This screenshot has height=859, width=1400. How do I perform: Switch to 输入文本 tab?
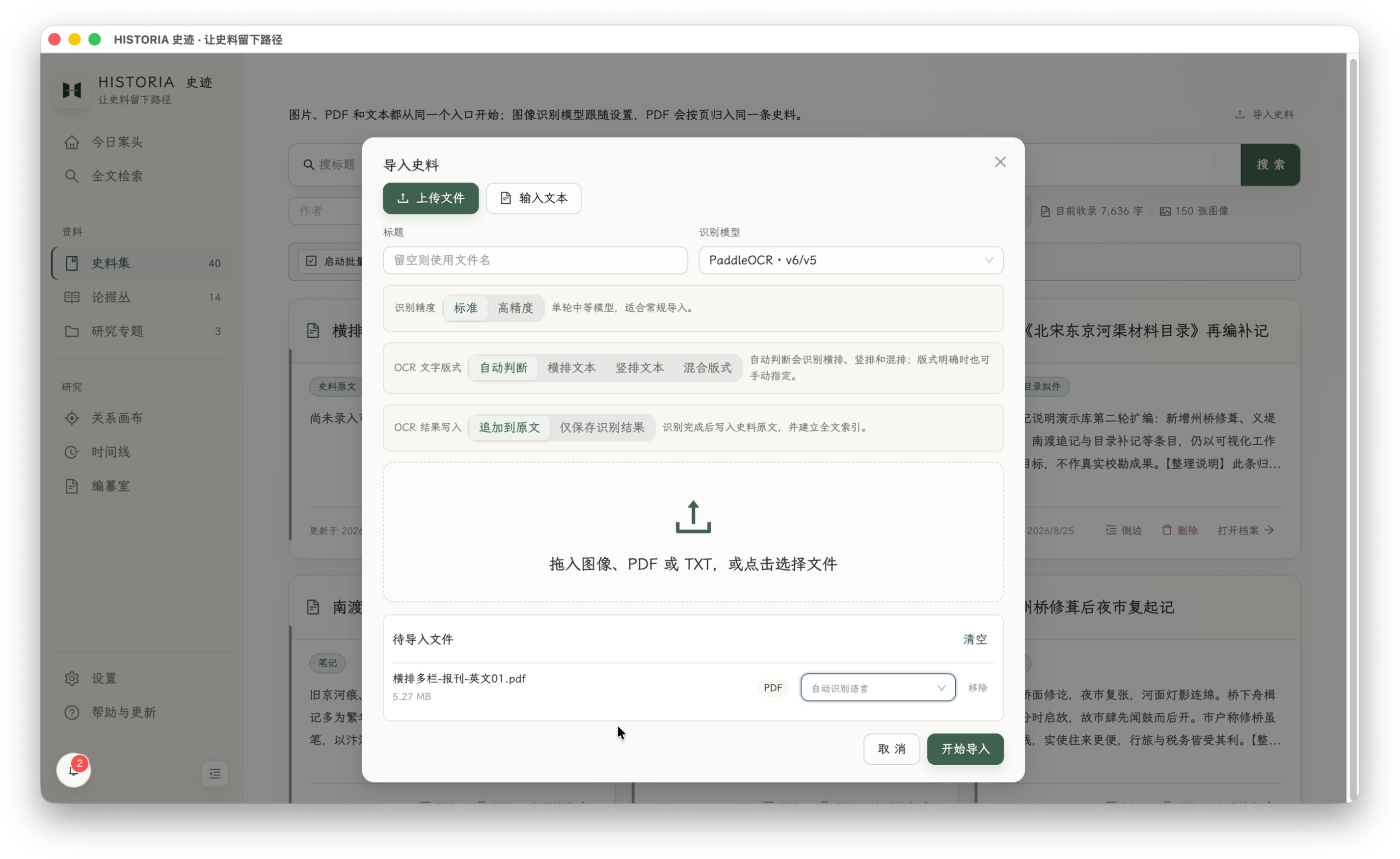[534, 198]
